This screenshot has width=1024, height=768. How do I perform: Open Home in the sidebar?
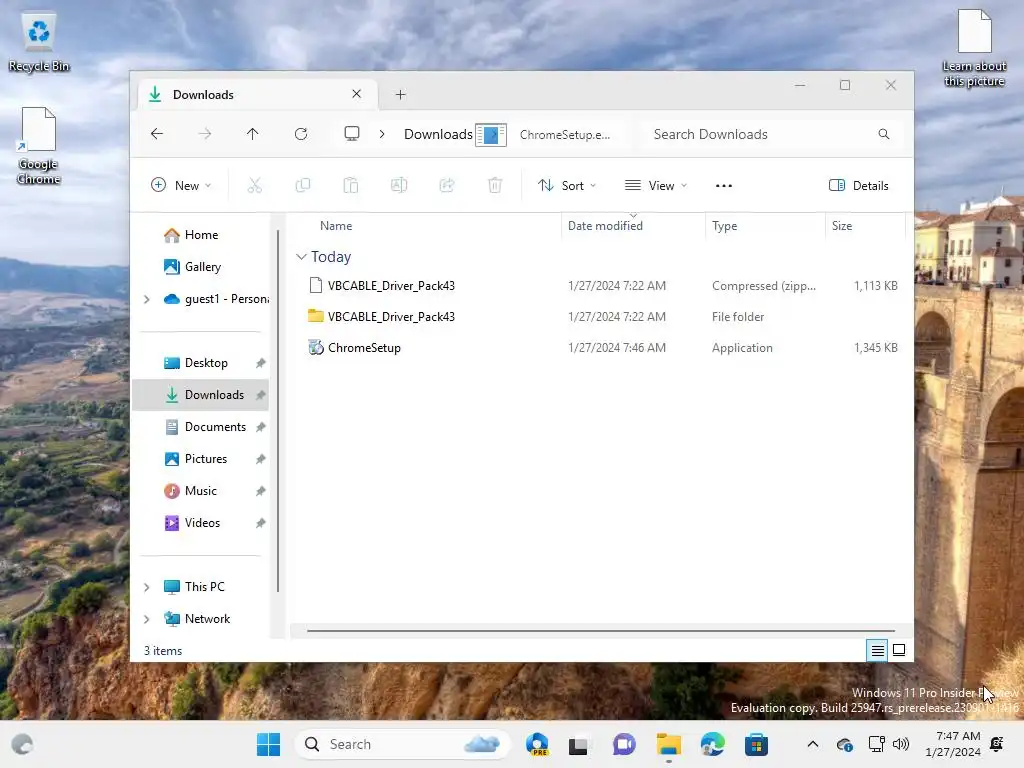pos(201,235)
